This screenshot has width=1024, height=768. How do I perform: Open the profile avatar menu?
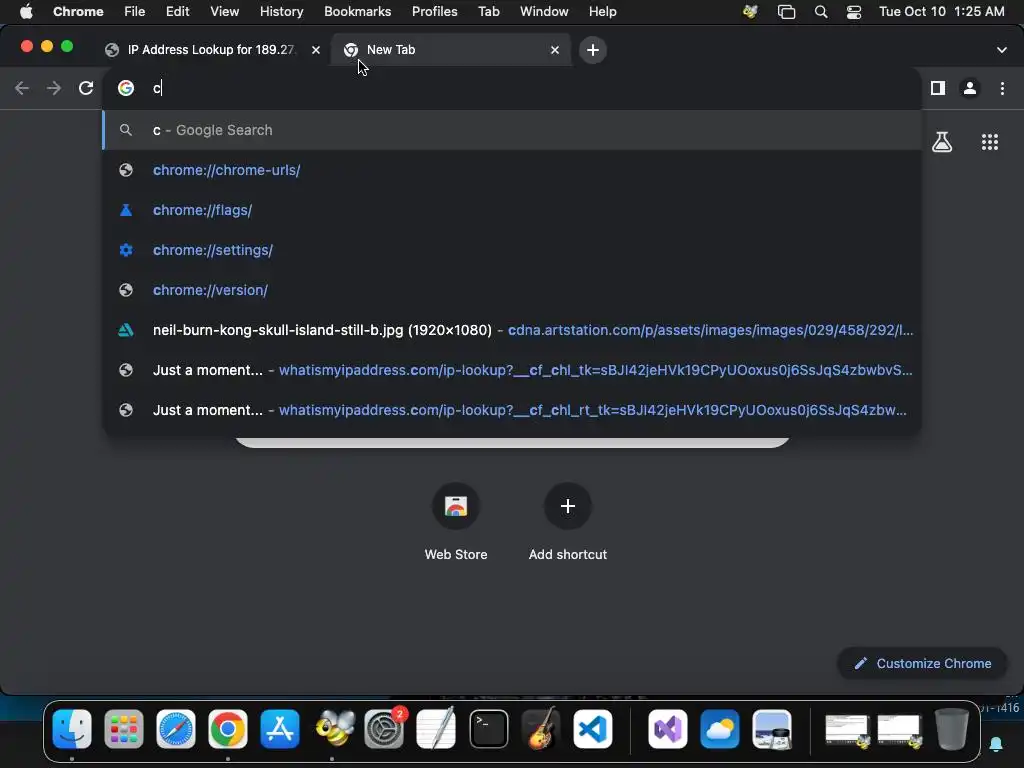(x=970, y=88)
